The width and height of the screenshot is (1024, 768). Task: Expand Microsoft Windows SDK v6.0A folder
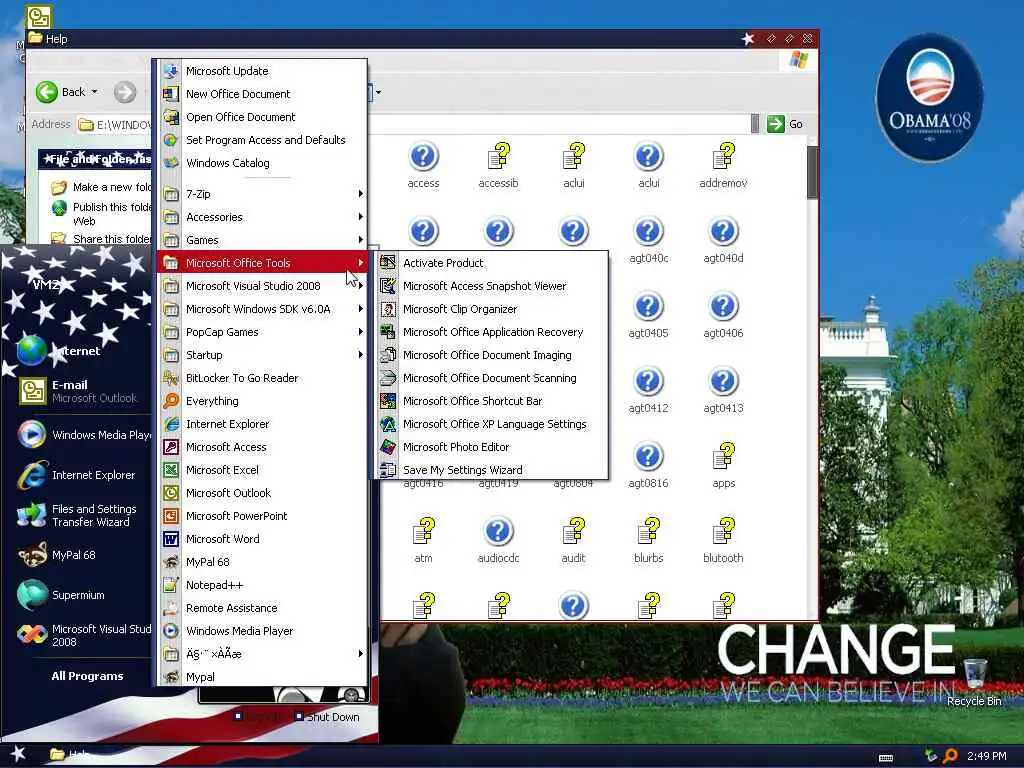(262, 308)
